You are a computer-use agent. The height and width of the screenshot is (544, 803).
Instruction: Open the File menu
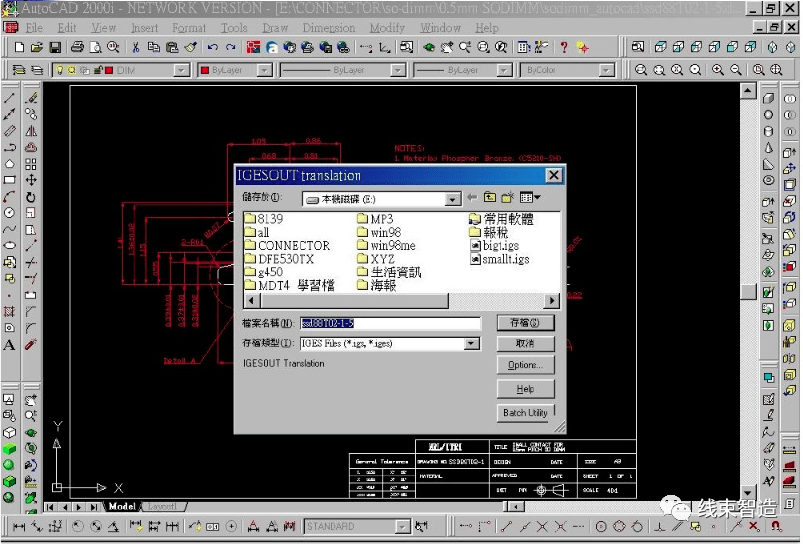[x=34, y=28]
